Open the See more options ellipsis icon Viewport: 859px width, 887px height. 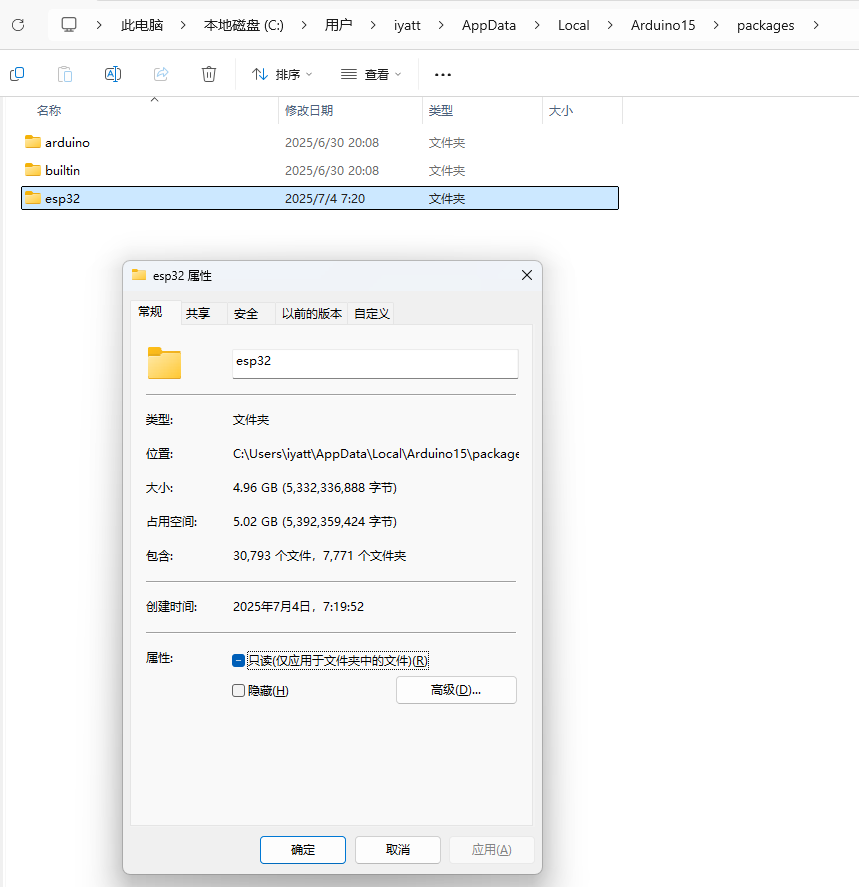[x=442, y=73]
